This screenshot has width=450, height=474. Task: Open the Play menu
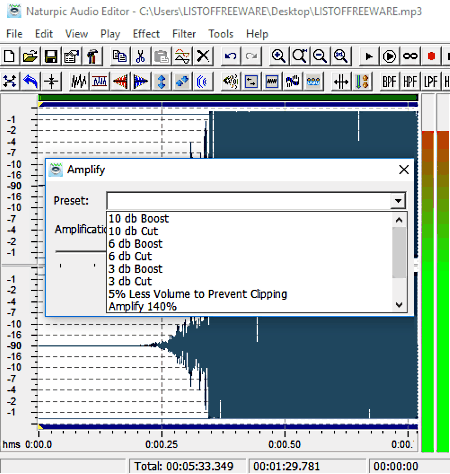click(x=110, y=34)
